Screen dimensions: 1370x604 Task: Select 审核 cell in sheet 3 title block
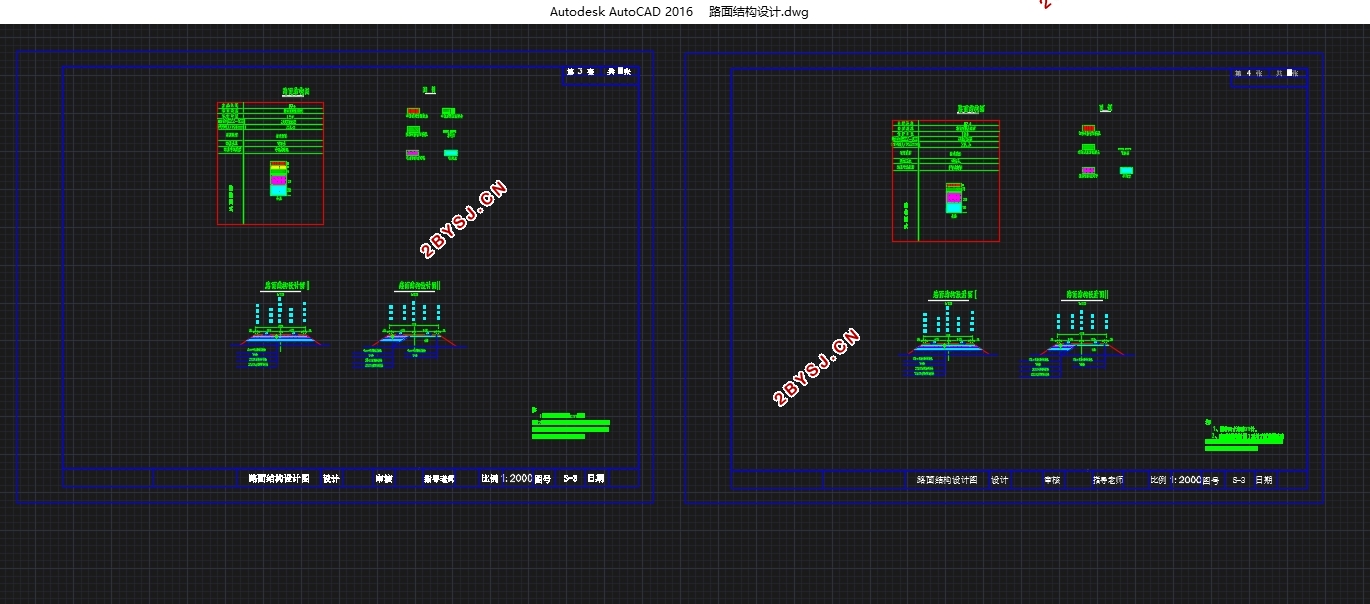pos(384,479)
